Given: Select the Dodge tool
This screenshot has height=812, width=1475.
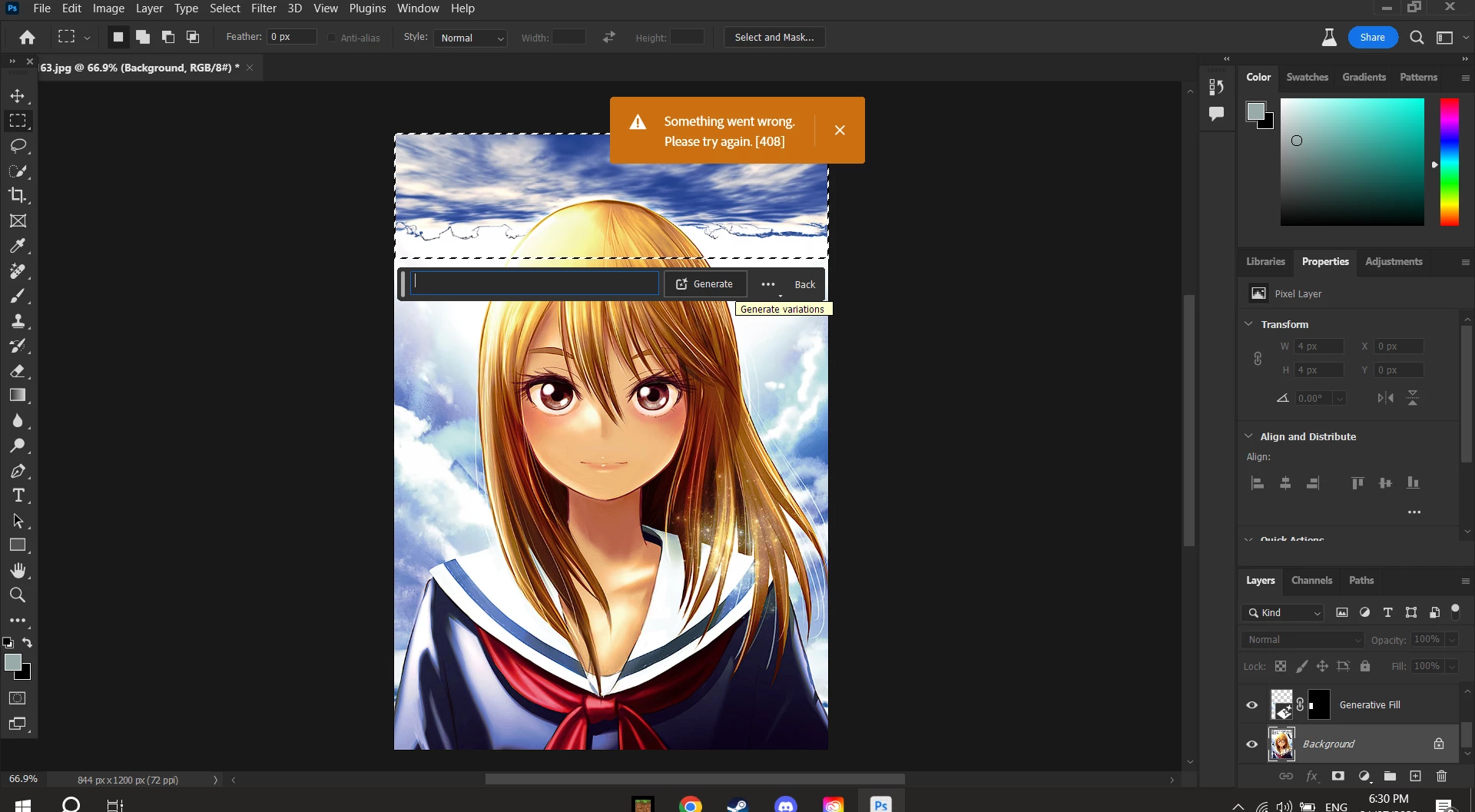Looking at the screenshot, I should [x=18, y=446].
